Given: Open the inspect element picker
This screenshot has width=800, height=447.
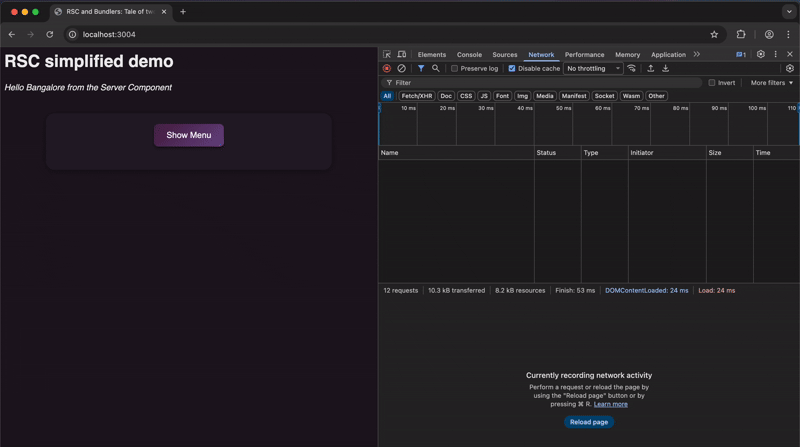Looking at the screenshot, I should coord(387,55).
